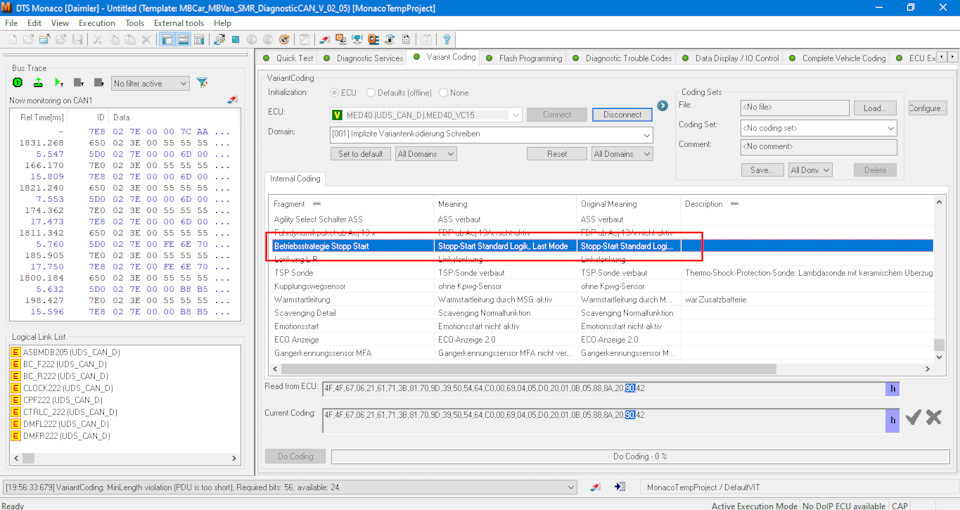Click the ASBMDB205 logical link icon
This screenshot has width=960, height=510.
click(x=16, y=352)
